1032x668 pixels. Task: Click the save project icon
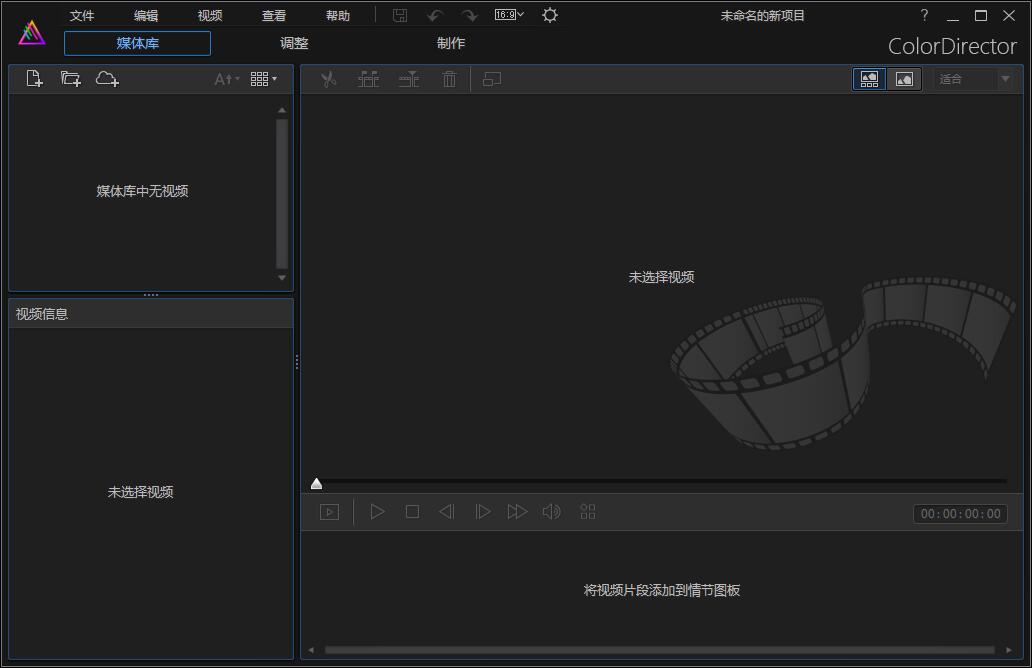[400, 15]
